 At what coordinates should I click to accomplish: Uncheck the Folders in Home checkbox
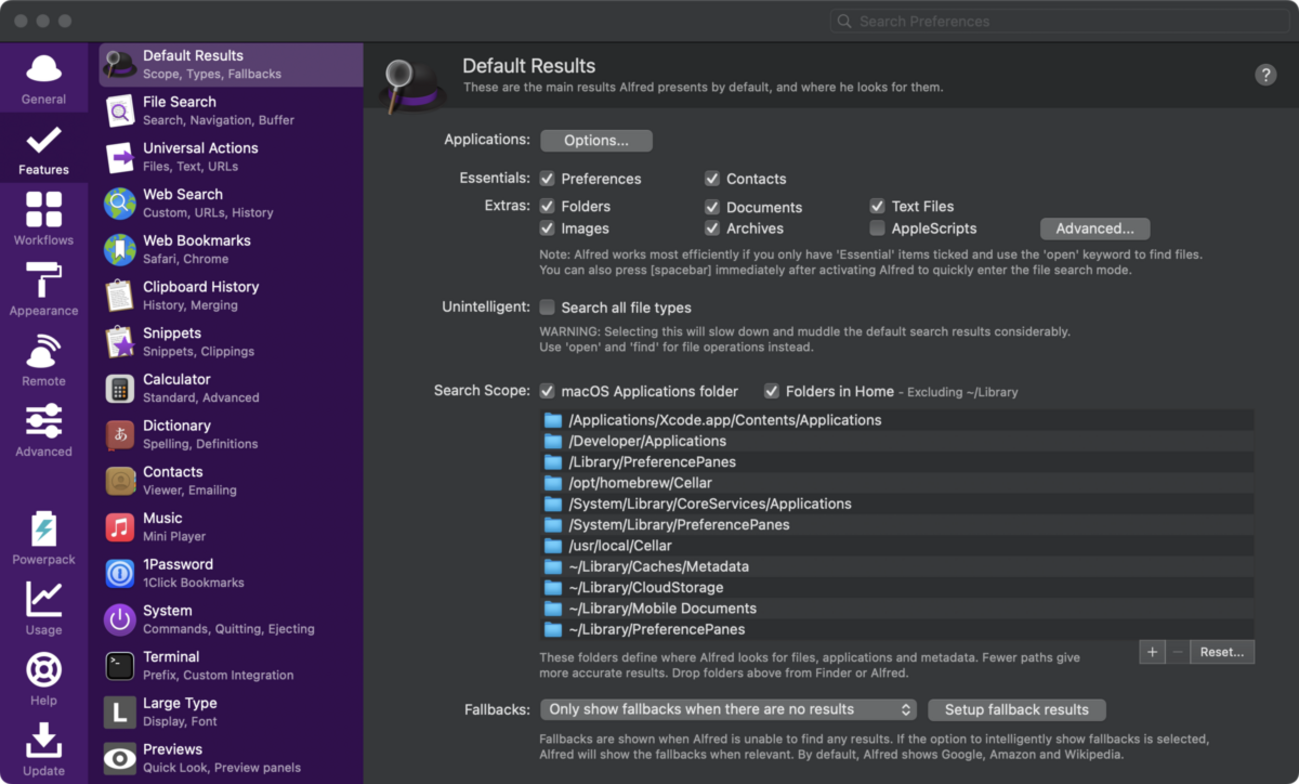click(x=771, y=391)
